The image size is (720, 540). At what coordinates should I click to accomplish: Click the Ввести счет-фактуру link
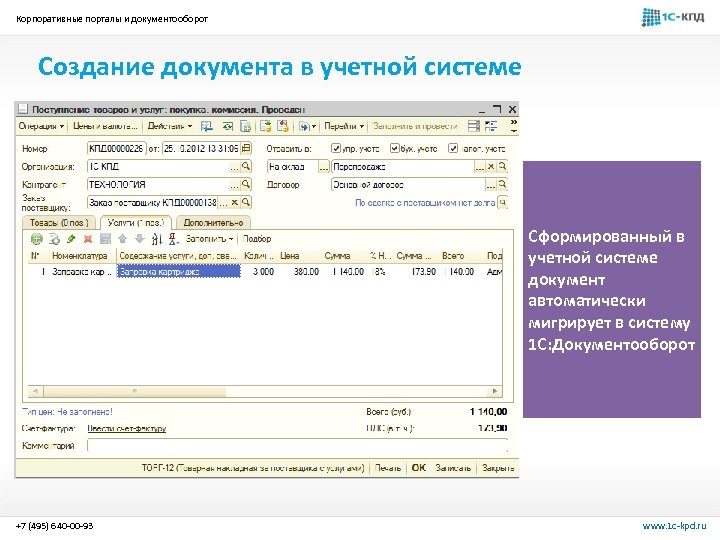127,428
